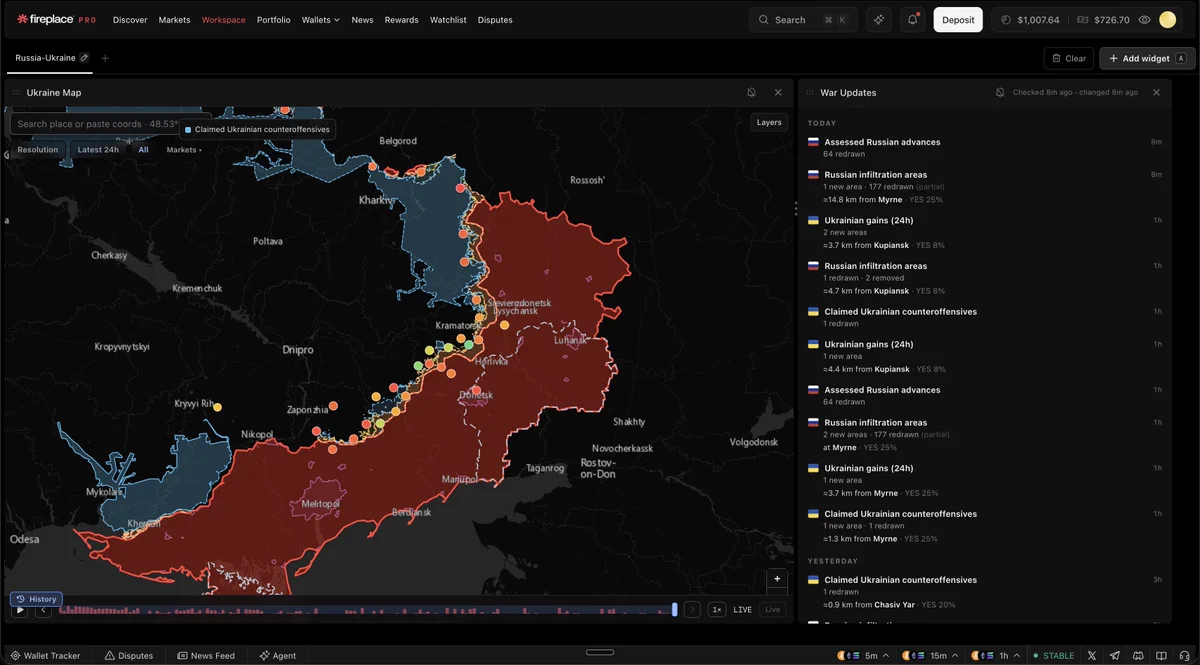Zoom in on the map
This screenshot has height=665, width=1200.
(777, 579)
